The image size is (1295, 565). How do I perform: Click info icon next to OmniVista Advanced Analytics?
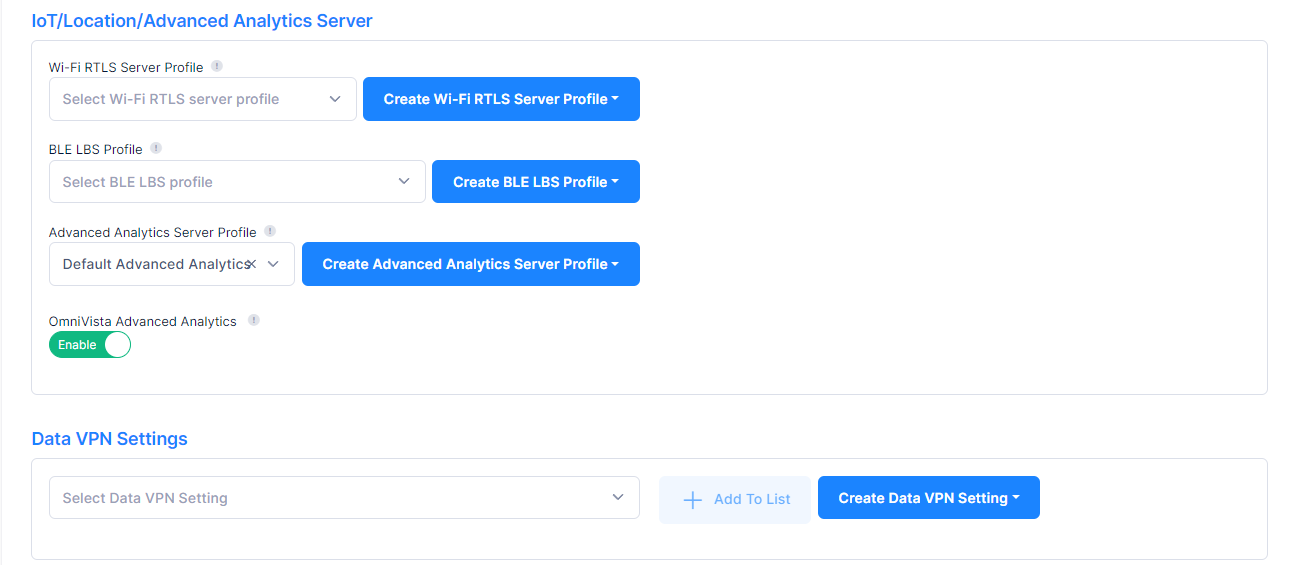tap(254, 321)
